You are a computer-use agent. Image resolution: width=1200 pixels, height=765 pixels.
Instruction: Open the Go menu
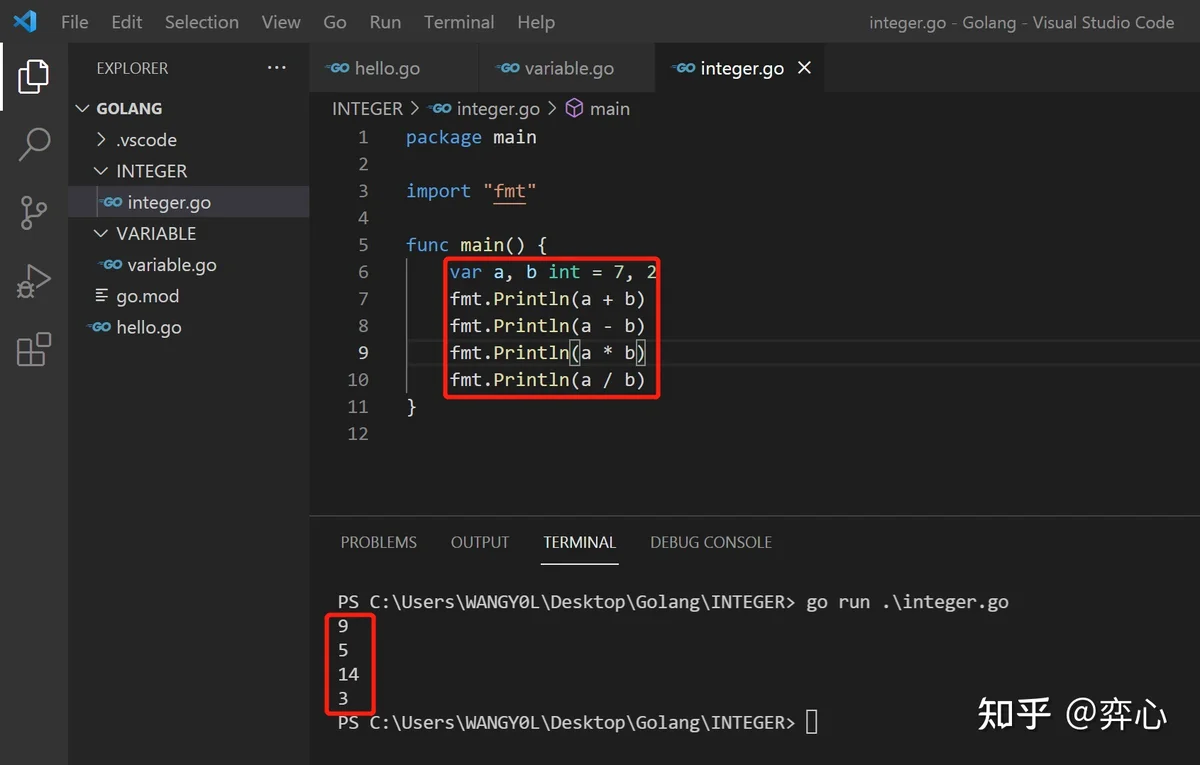tap(335, 22)
